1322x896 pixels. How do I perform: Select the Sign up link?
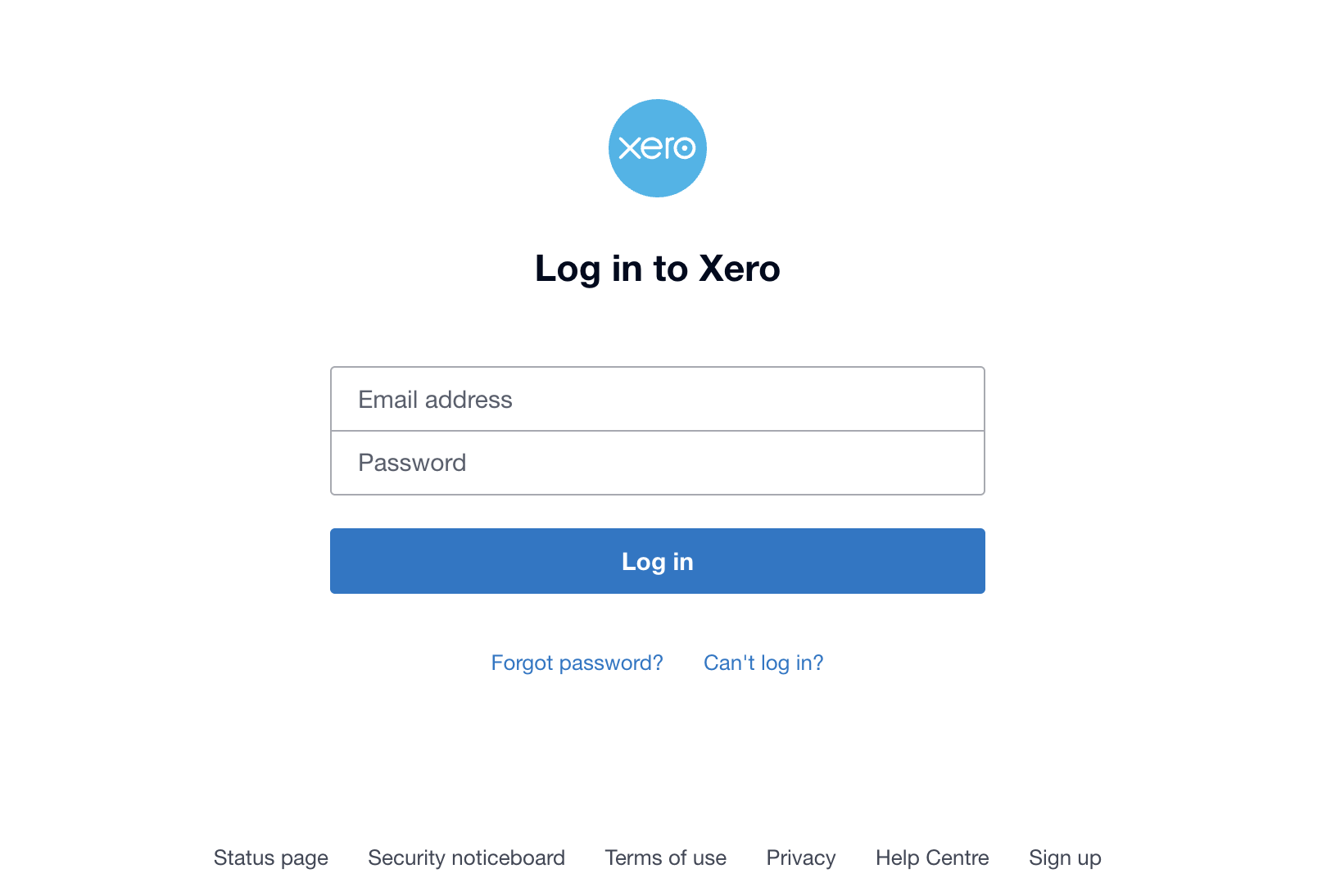click(1065, 858)
